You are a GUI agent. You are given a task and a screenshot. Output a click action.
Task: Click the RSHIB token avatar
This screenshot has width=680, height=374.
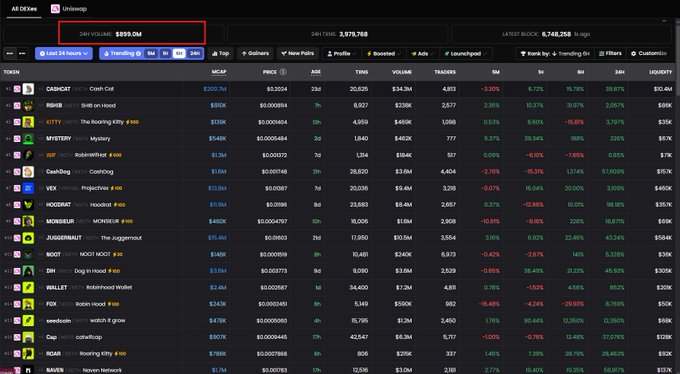click(x=28, y=105)
